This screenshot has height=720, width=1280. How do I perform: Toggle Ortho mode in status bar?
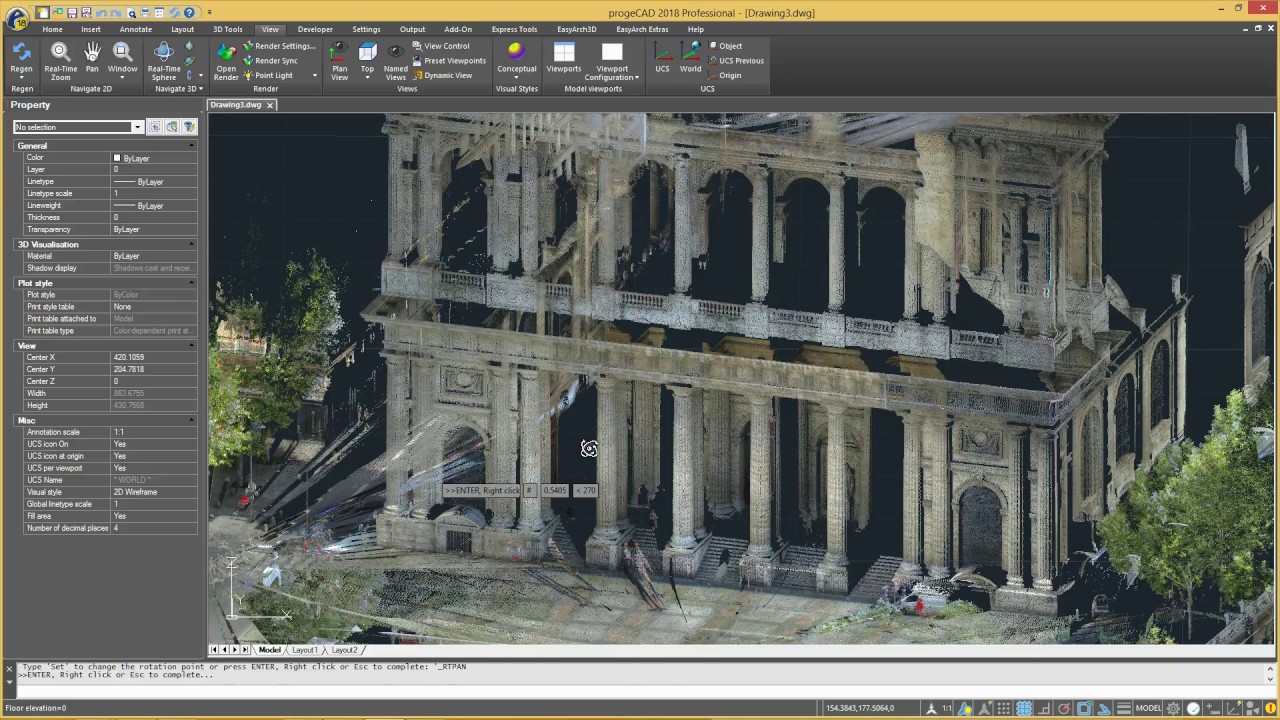[x=1045, y=708]
